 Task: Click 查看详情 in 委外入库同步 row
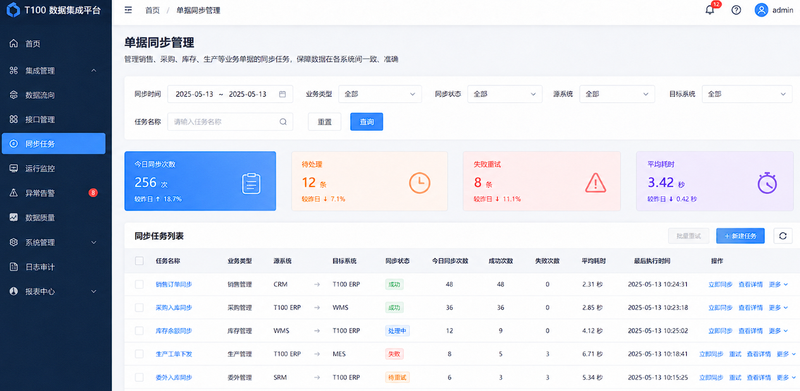(759, 377)
